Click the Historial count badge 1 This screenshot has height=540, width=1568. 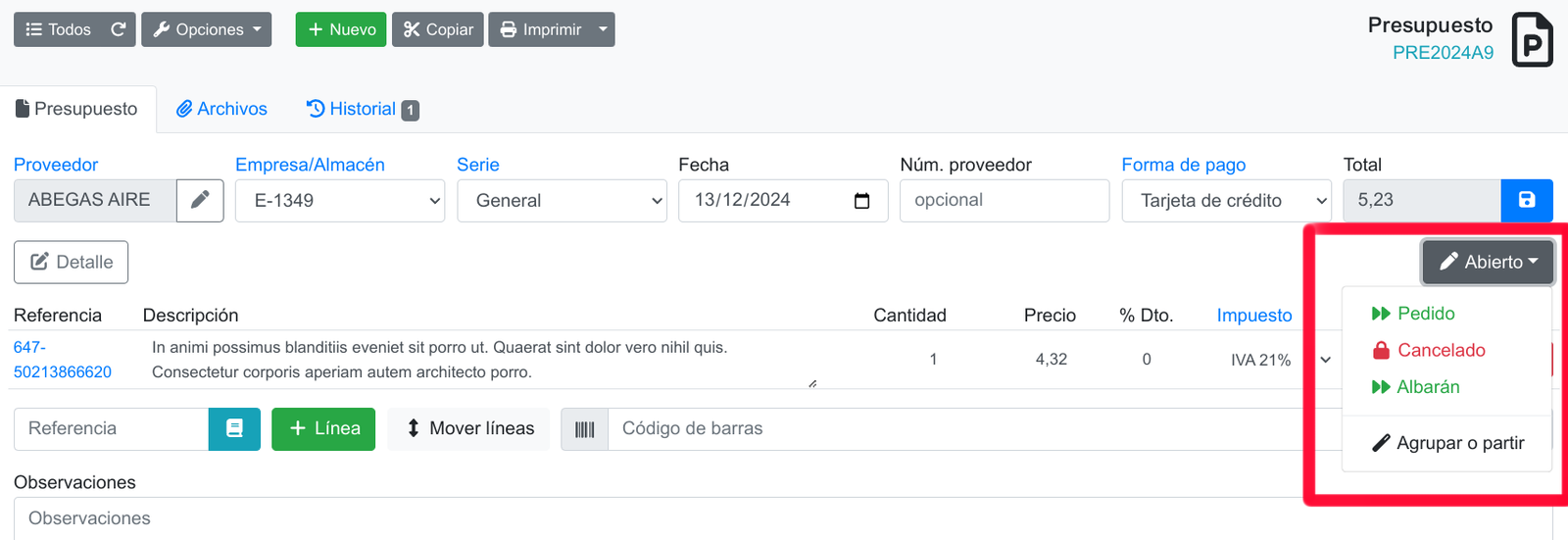point(411,111)
